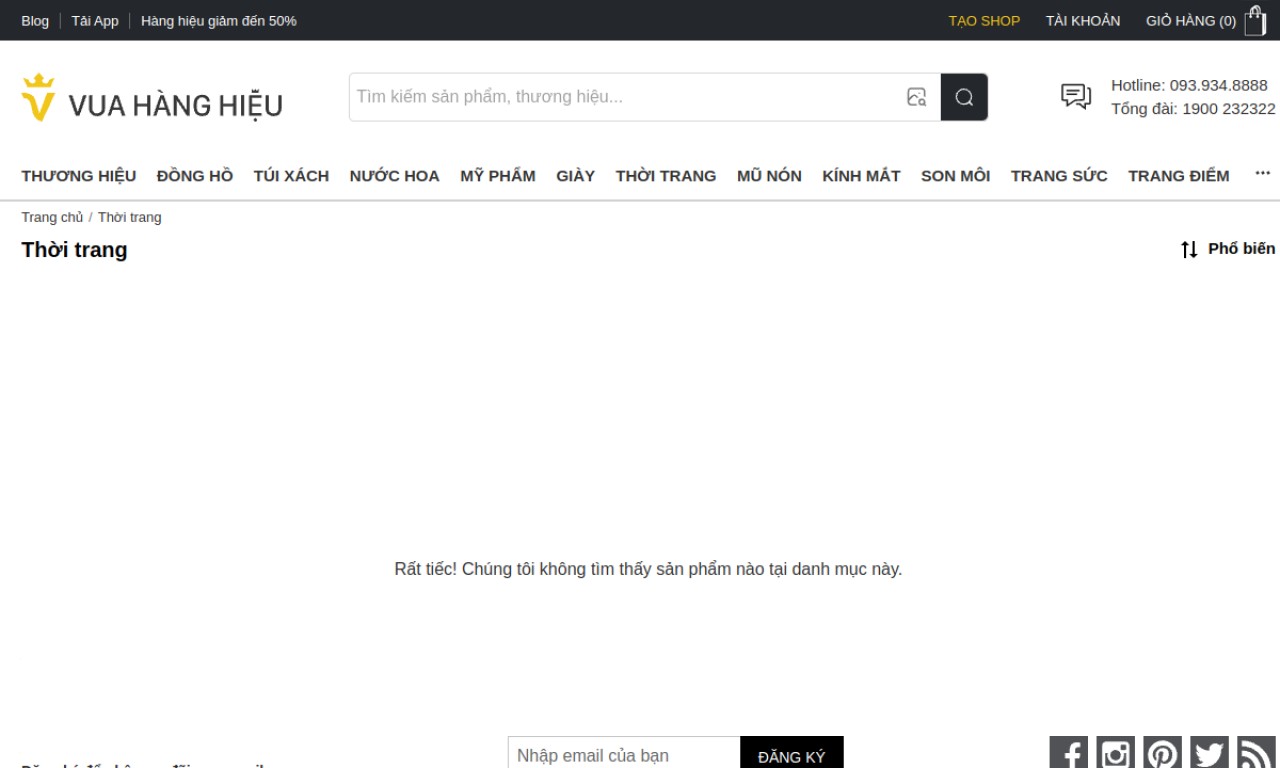
Task: Click the magnifier search button
Action: (x=964, y=97)
